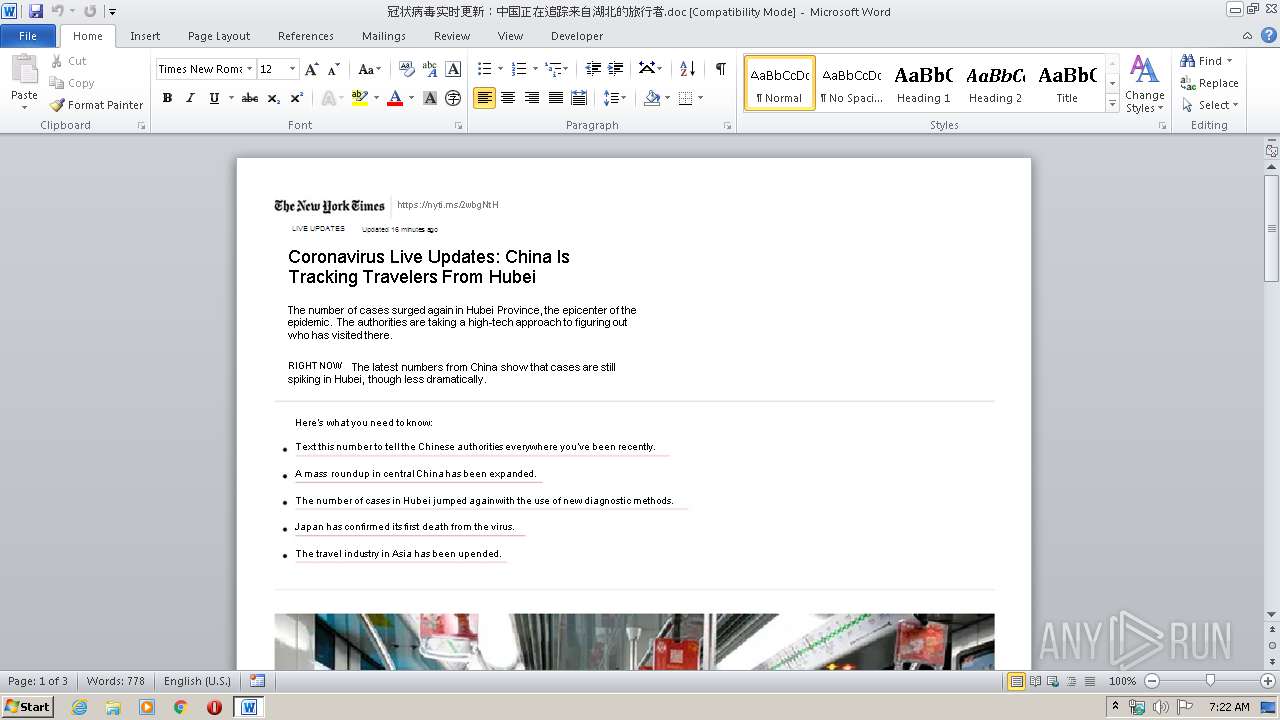Toggle Show/Hide paragraph marks

(720, 69)
